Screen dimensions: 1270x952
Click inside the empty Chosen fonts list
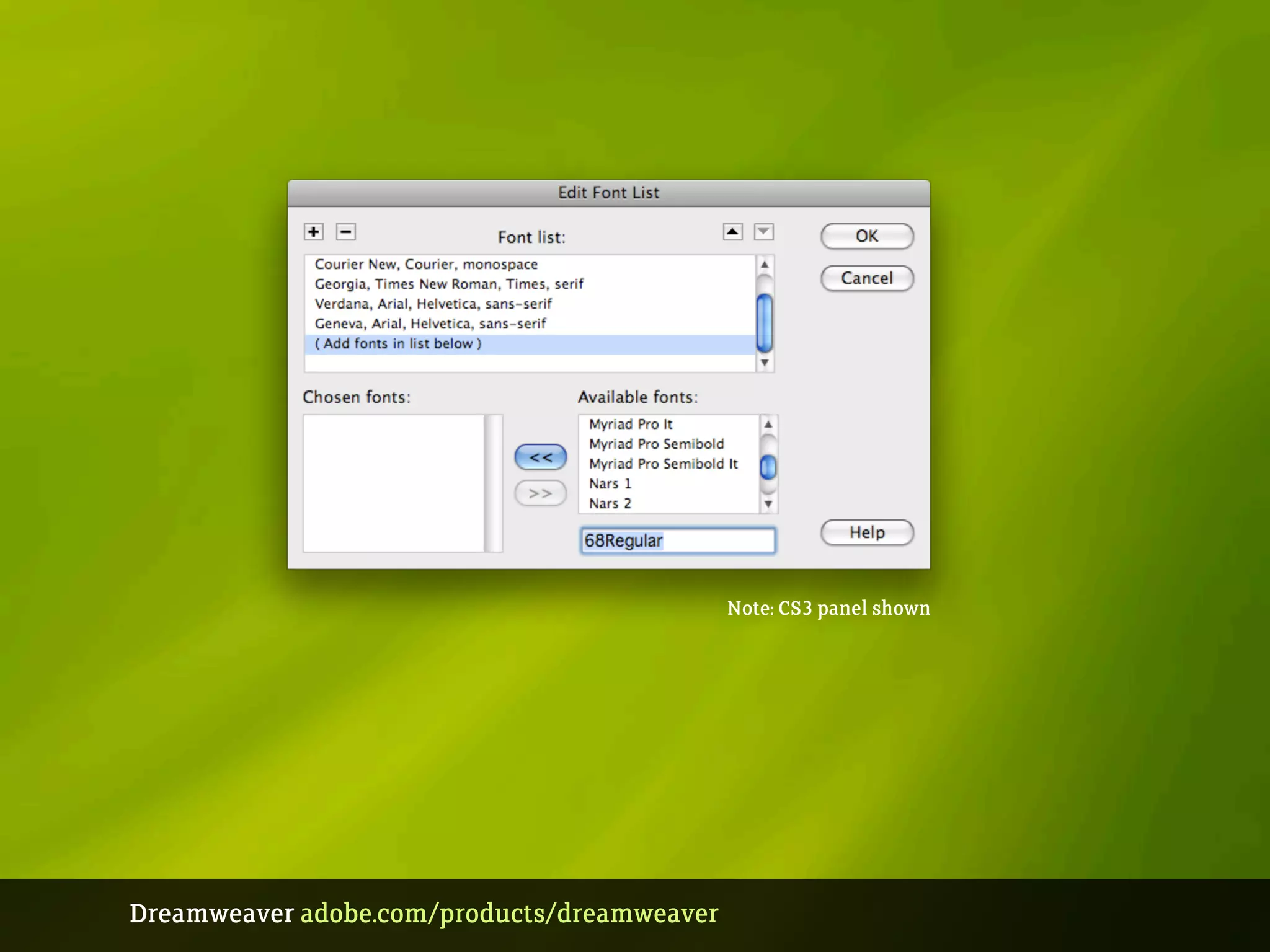tap(394, 483)
